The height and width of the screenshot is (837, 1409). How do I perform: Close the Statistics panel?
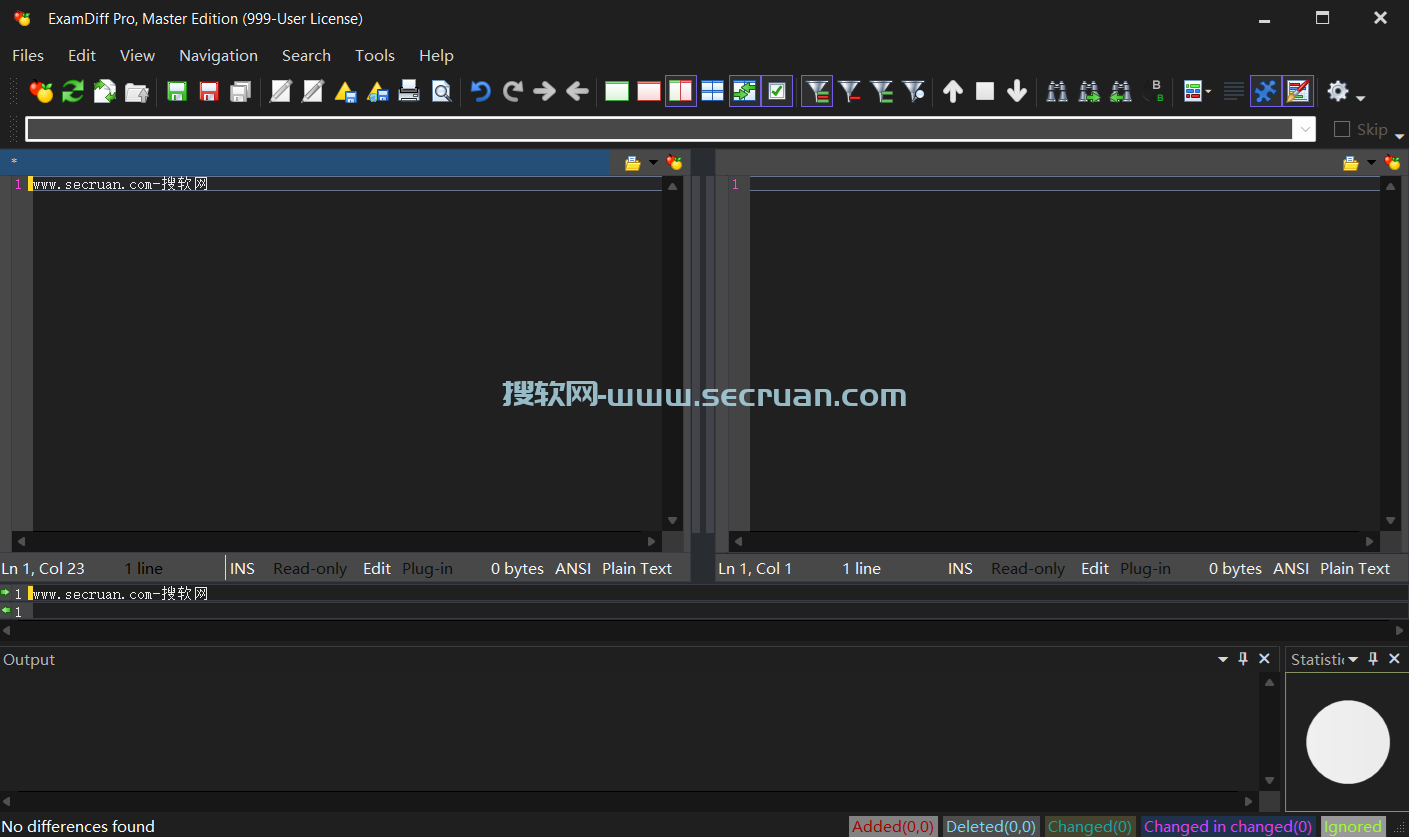[1394, 659]
